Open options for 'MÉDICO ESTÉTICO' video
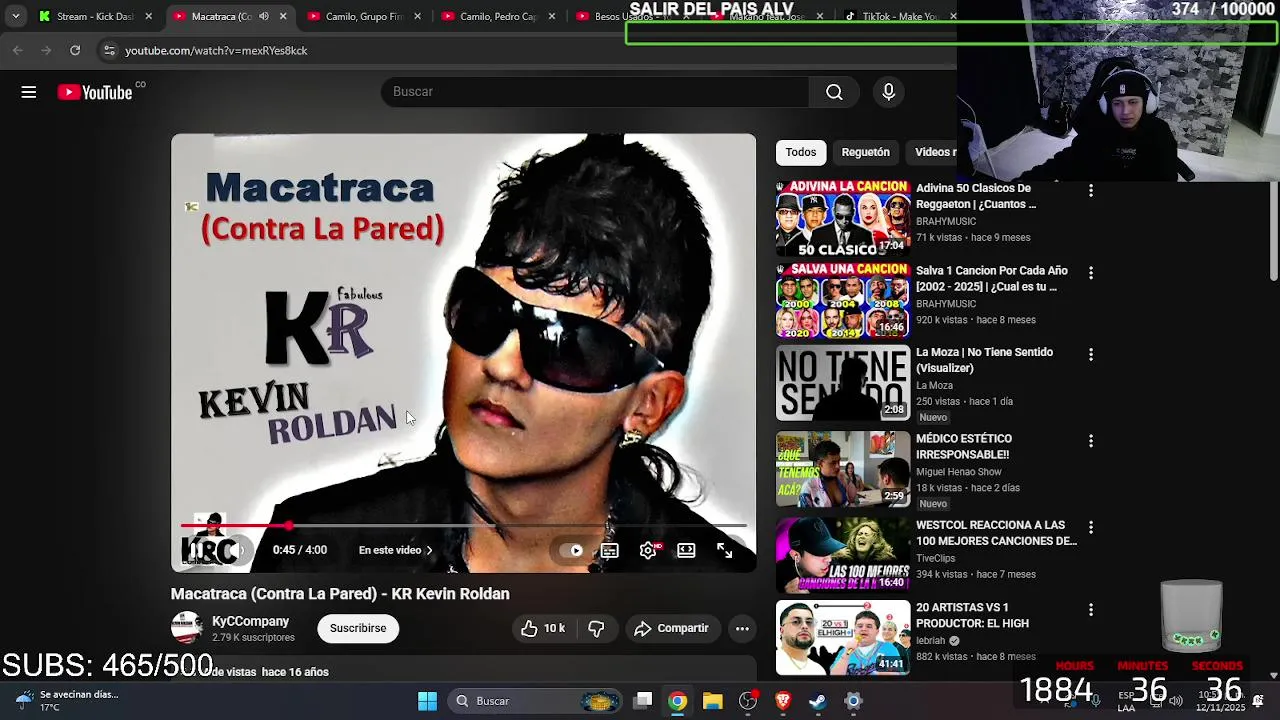This screenshot has width=1280, height=720. (x=1091, y=440)
